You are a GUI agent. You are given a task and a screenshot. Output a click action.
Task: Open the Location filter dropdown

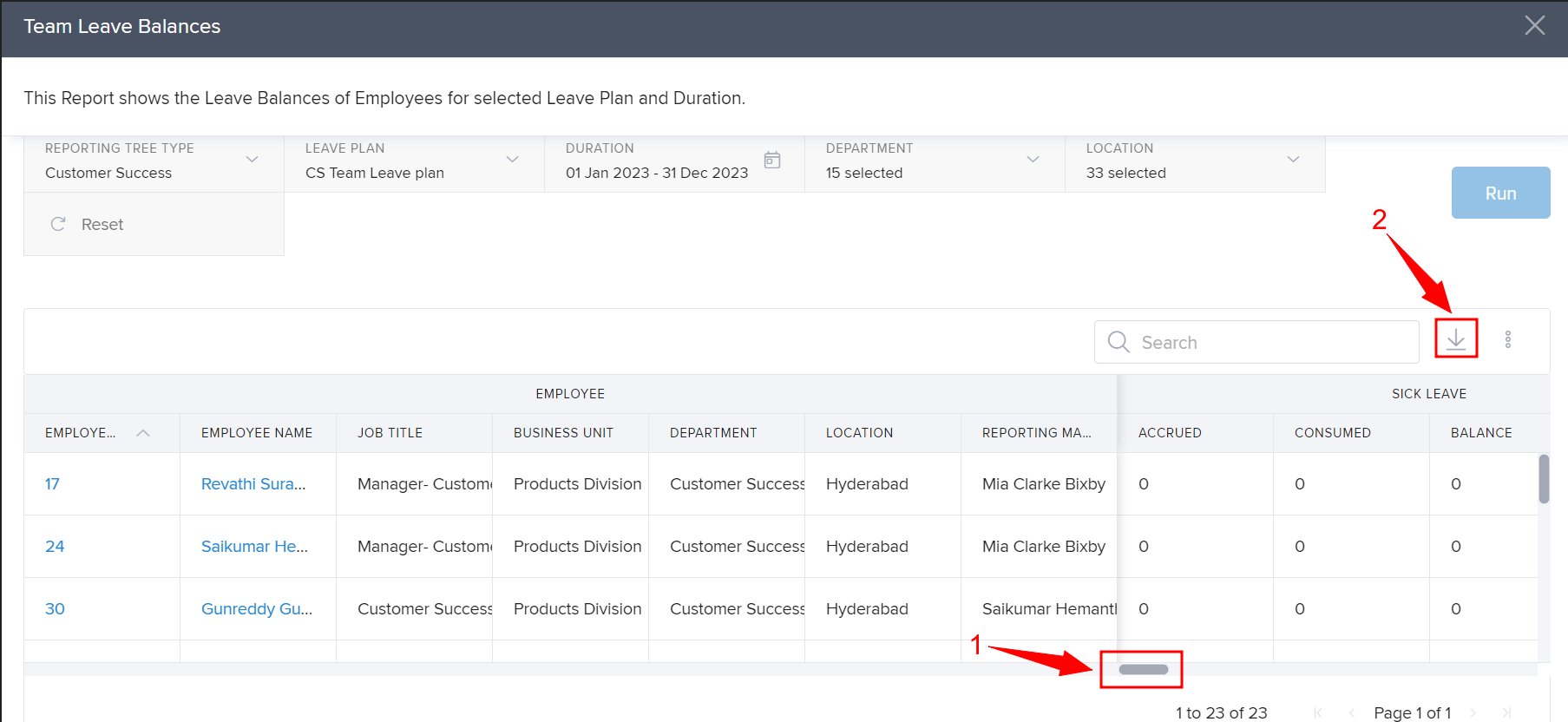[x=1293, y=160]
